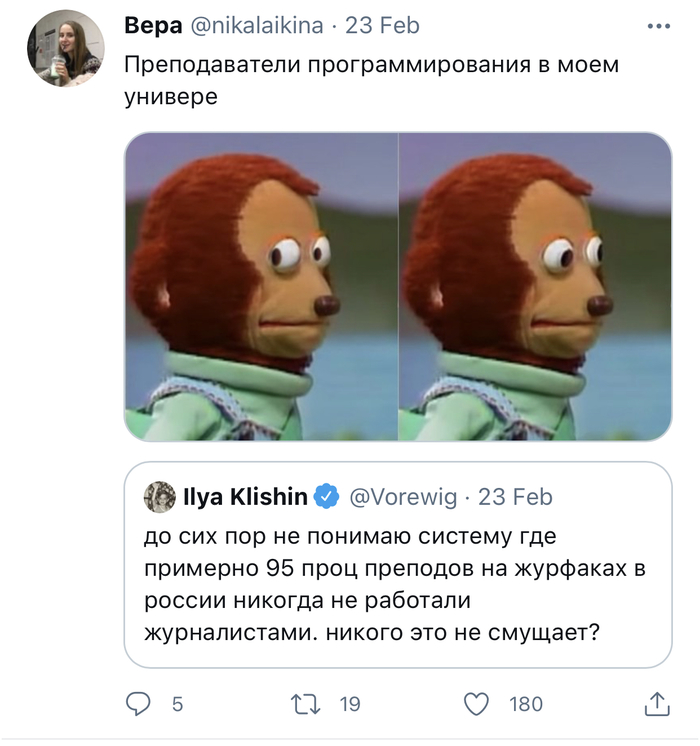Click the reply speech bubble icon

[x=137, y=705]
